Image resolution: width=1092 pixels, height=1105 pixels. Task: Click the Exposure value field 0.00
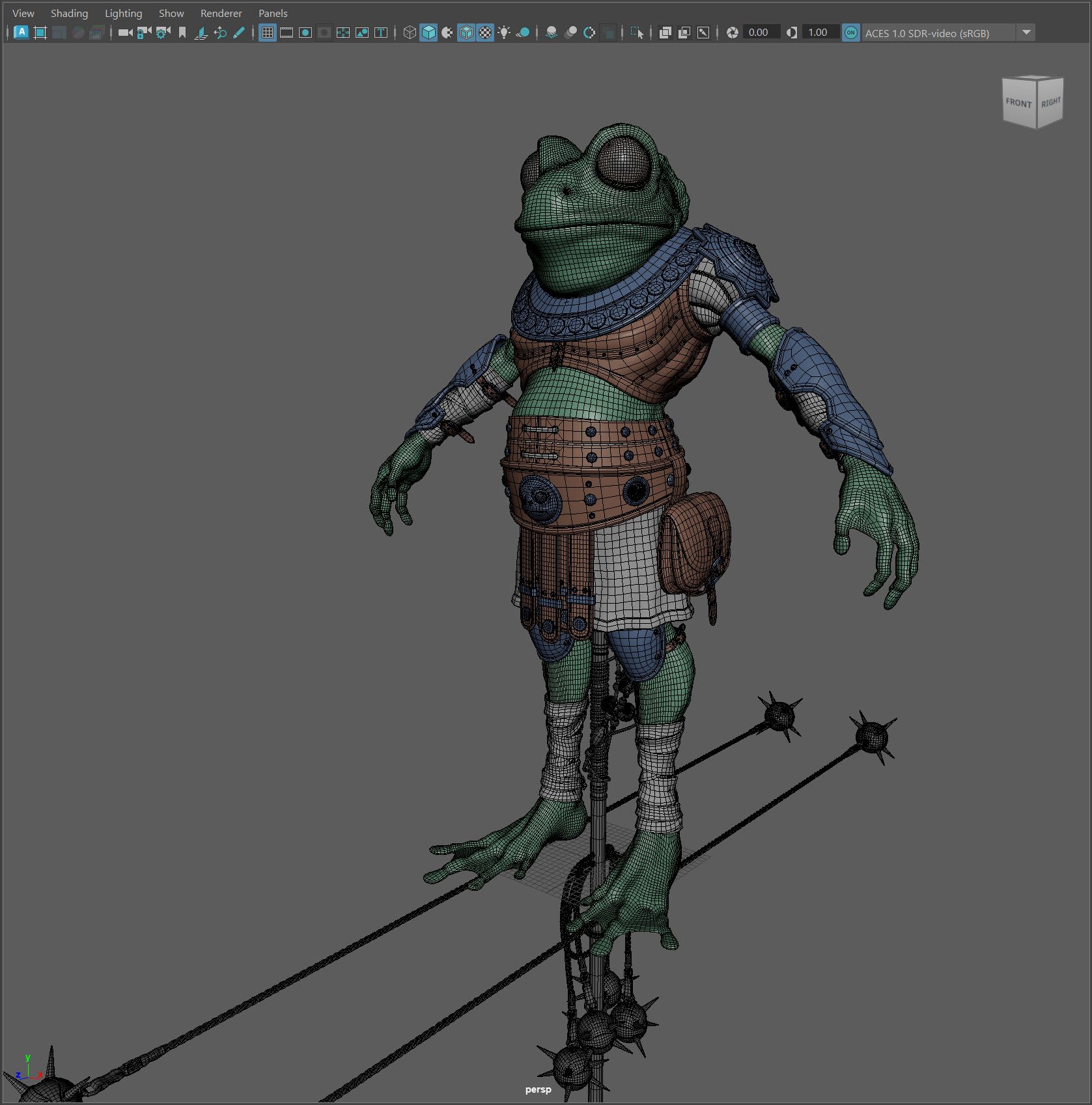[x=761, y=33]
